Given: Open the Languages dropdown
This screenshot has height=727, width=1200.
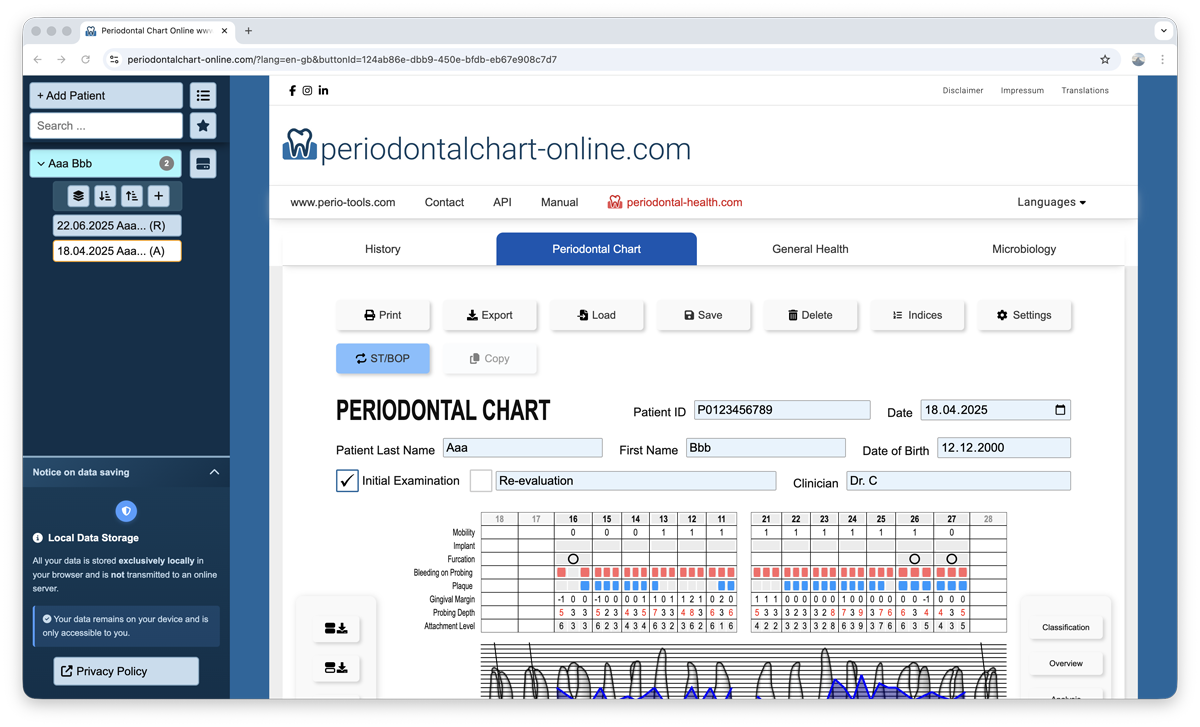Looking at the screenshot, I should tap(1051, 202).
